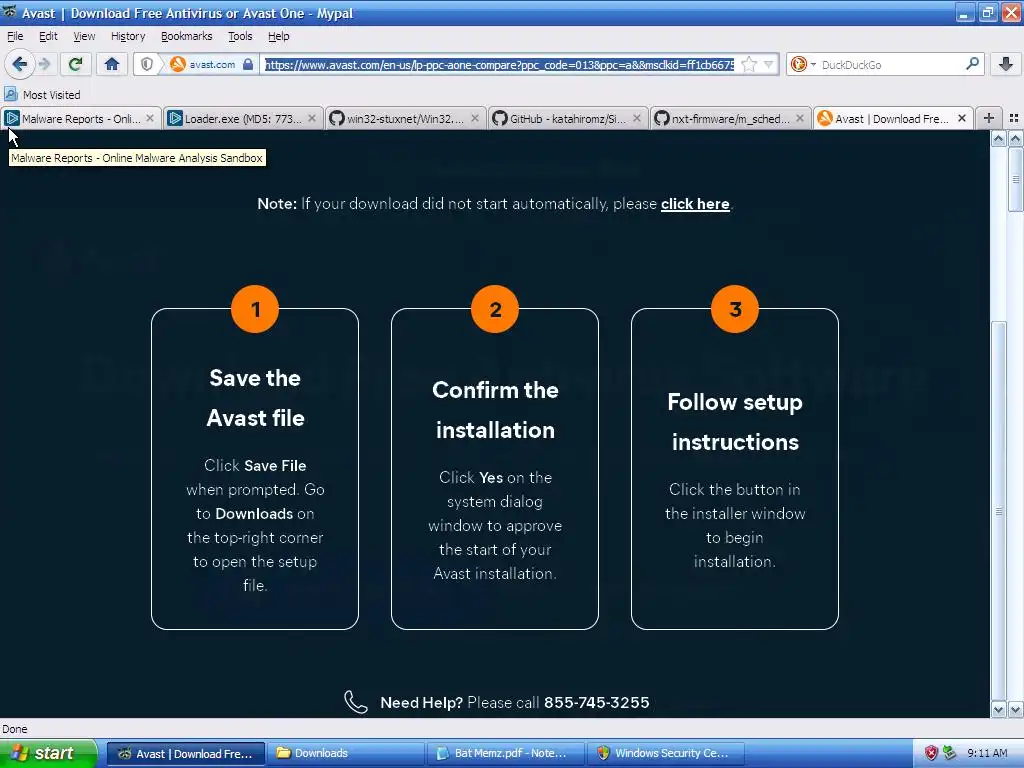Open Windows Security Center taskbar button
The height and width of the screenshot is (768, 1024).
[x=665, y=754]
